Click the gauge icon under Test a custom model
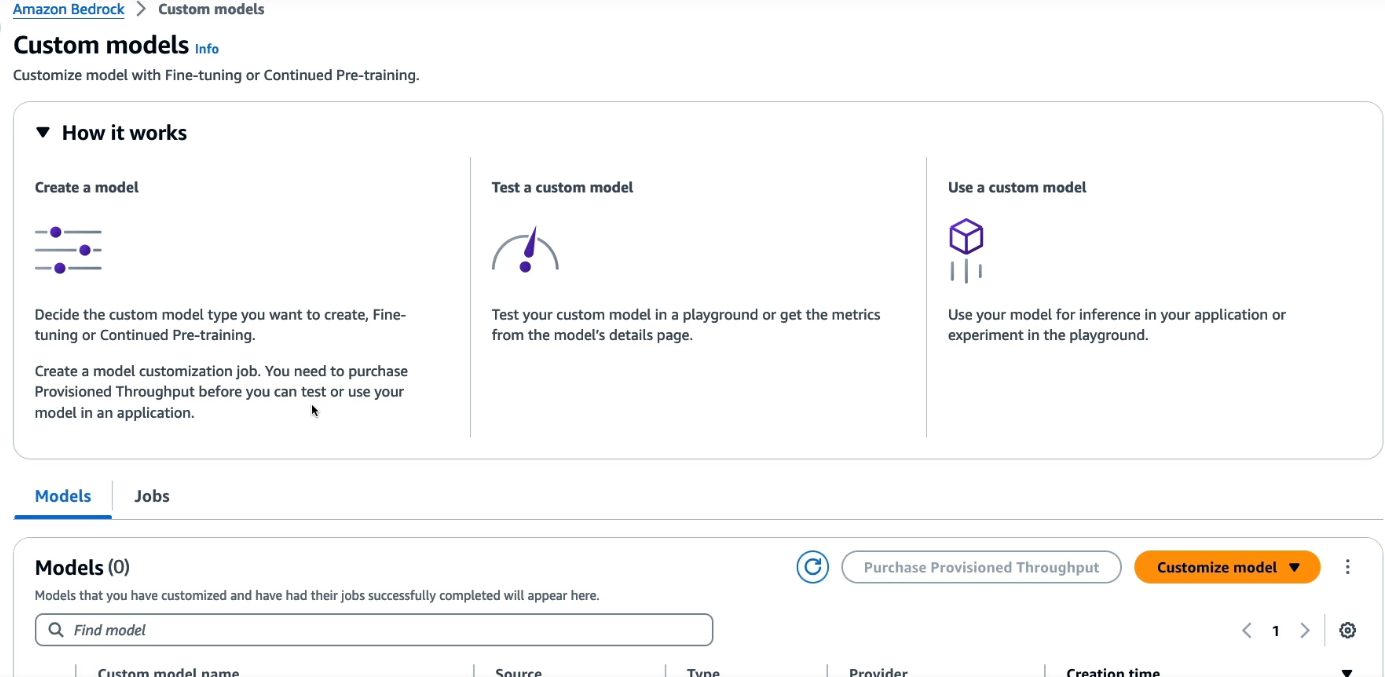Image resolution: width=1385 pixels, height=677 pixels. point(525,250)
